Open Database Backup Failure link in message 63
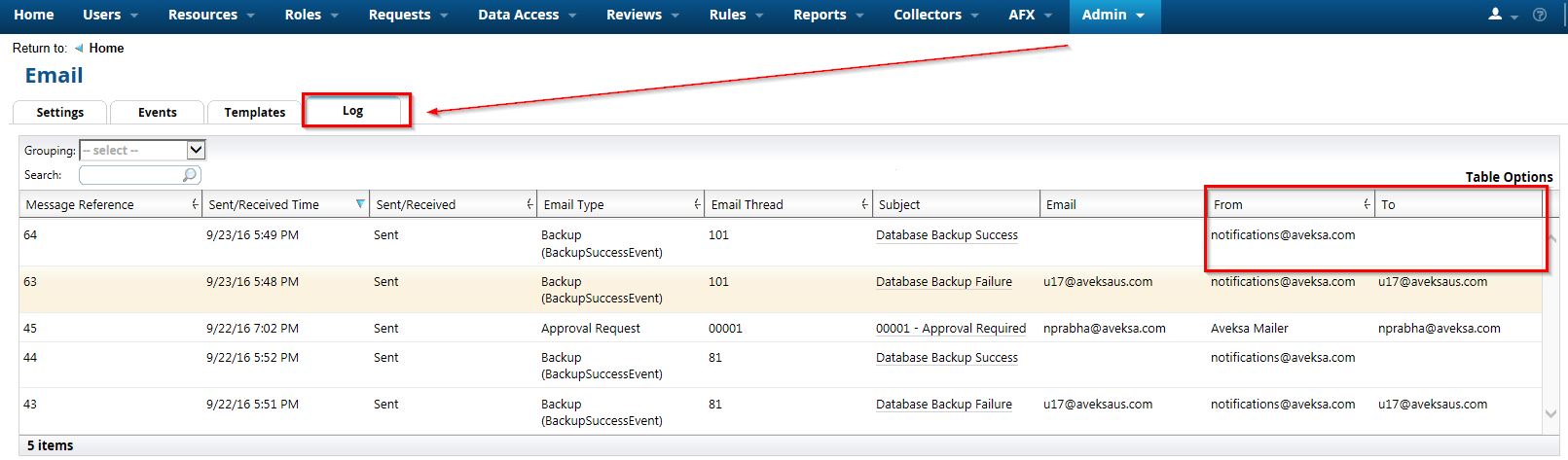Viewport: 1568px width, 460px height. click(943, 282)
